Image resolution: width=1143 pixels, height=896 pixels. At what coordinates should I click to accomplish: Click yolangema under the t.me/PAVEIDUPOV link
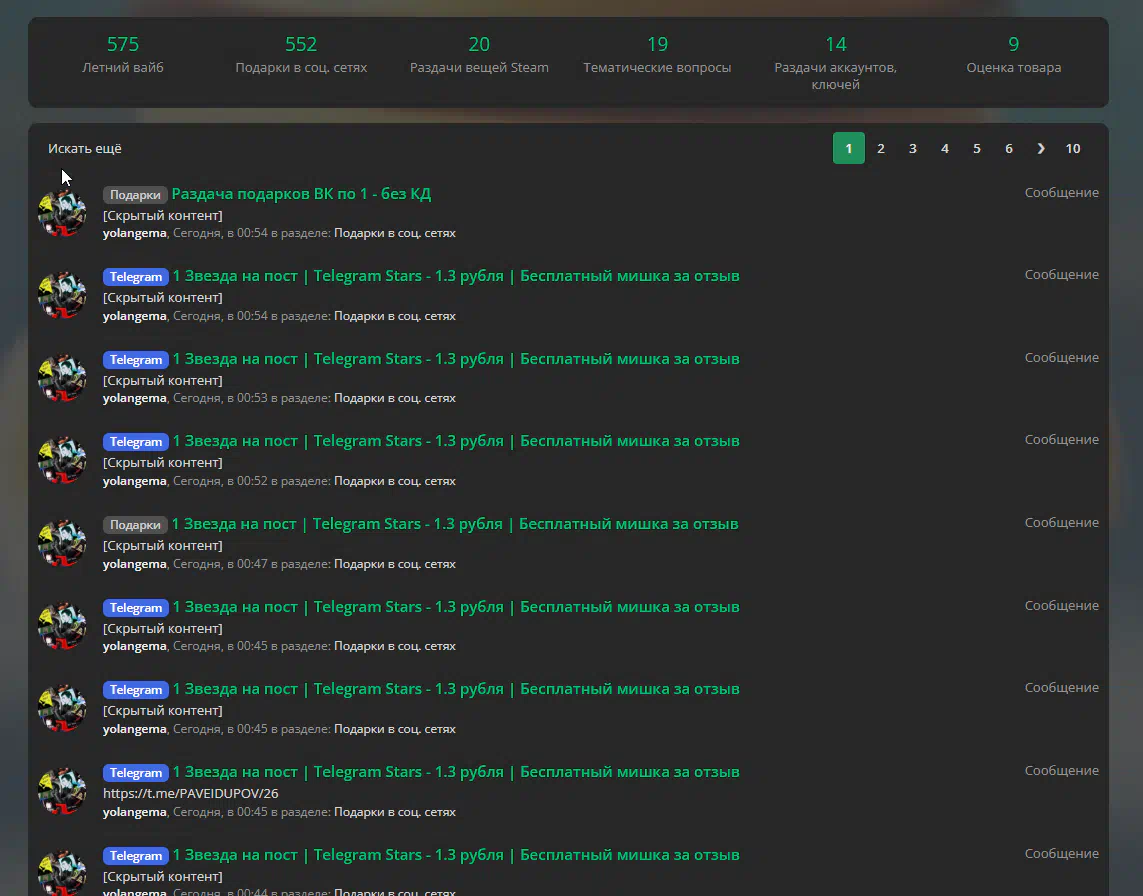(x=134, y=812)
